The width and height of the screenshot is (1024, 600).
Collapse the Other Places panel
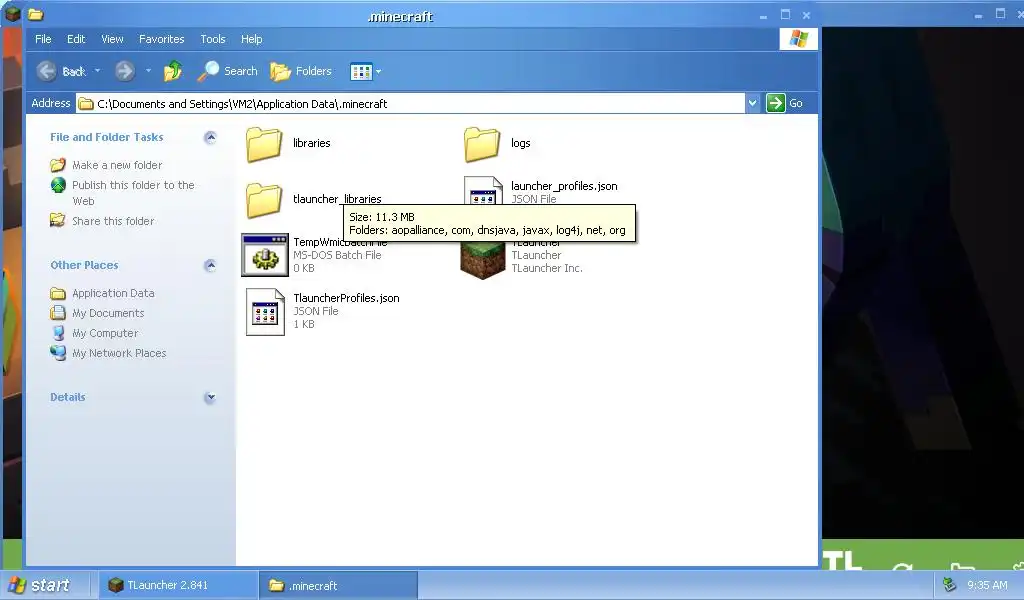coord(210,265)
